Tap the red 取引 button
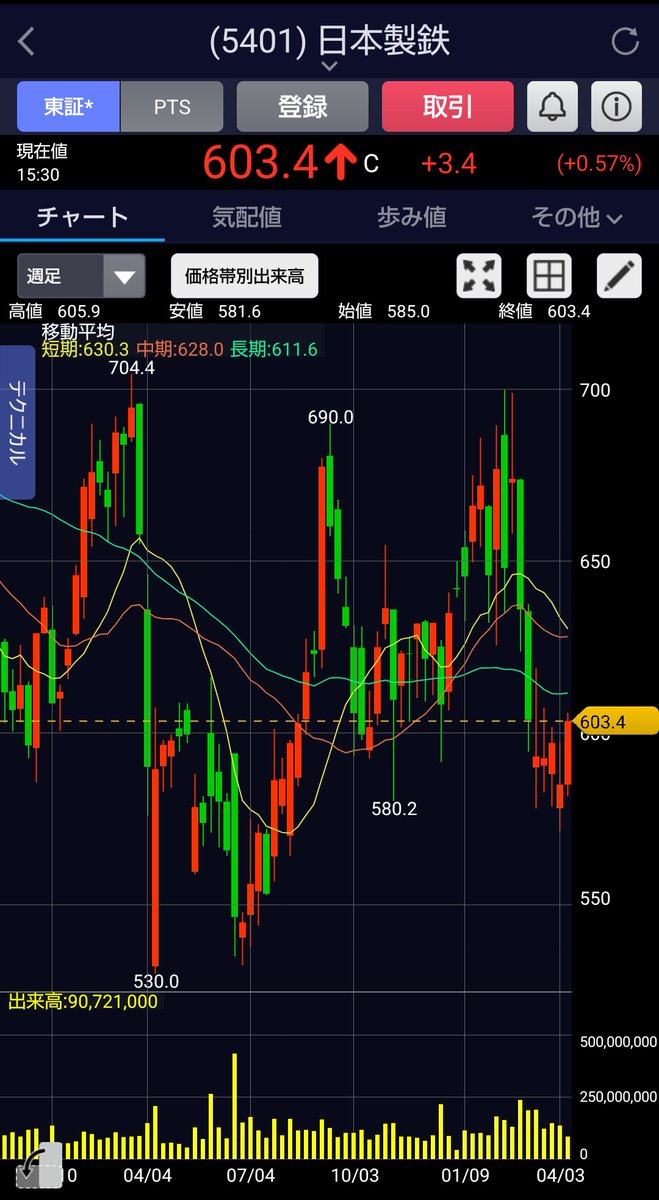Viewport: 659px width, 1200px height. (448, 107)
